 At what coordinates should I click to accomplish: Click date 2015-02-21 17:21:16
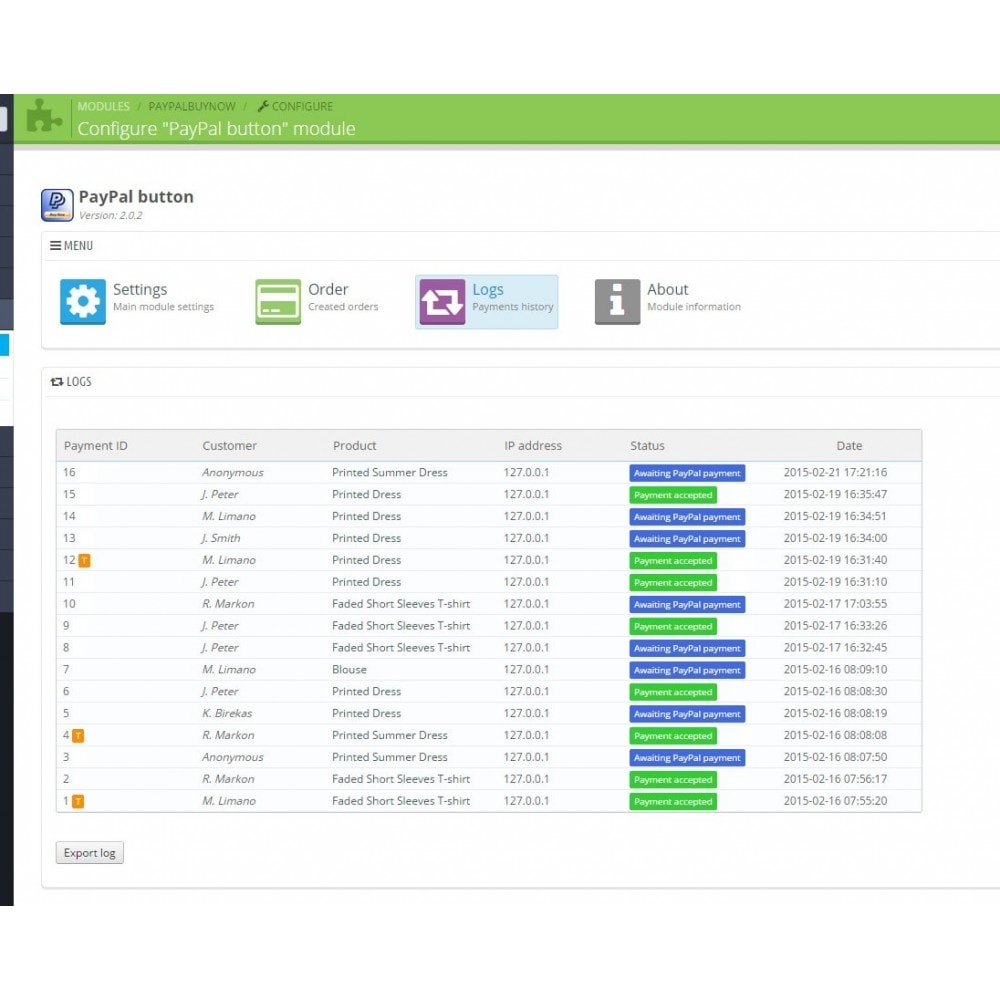coord(835,473)
